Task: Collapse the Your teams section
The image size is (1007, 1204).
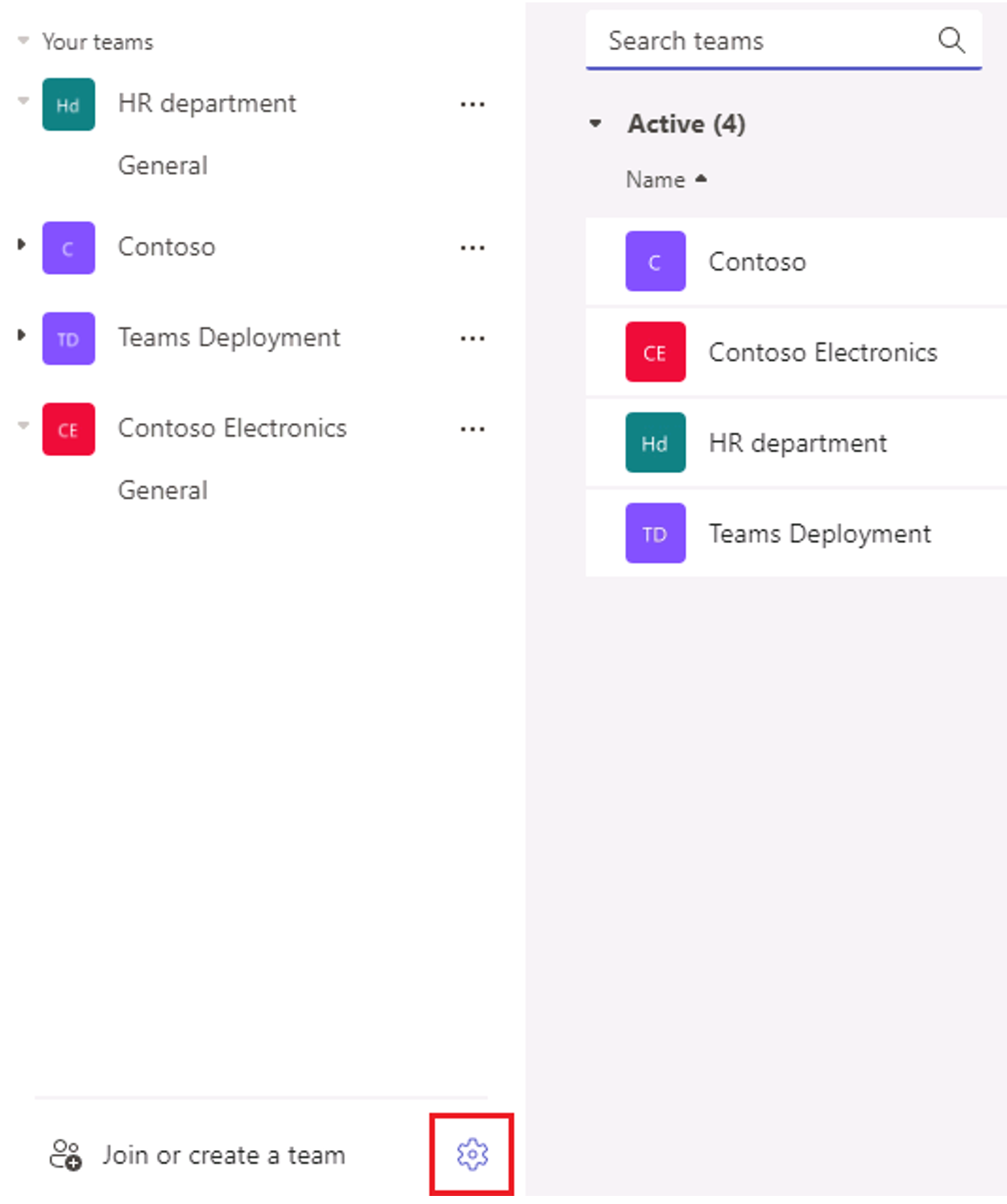Action: click(23, 39)
